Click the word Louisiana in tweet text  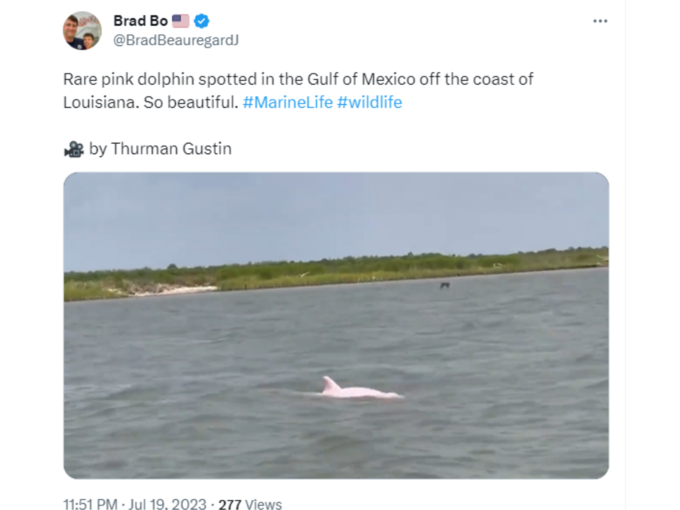[x=101, y=102]
